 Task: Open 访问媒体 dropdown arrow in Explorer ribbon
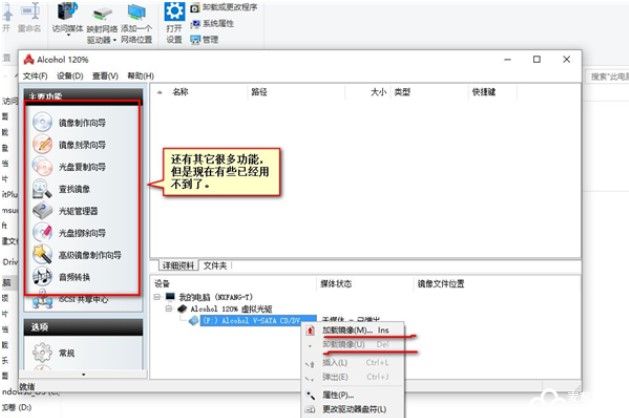click(x=68, y=35)
